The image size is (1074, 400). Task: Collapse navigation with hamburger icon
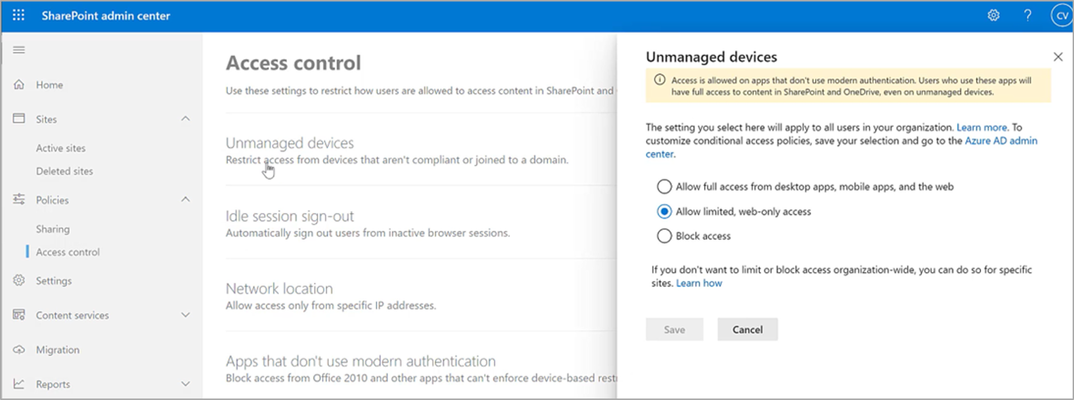pos(19,50)
